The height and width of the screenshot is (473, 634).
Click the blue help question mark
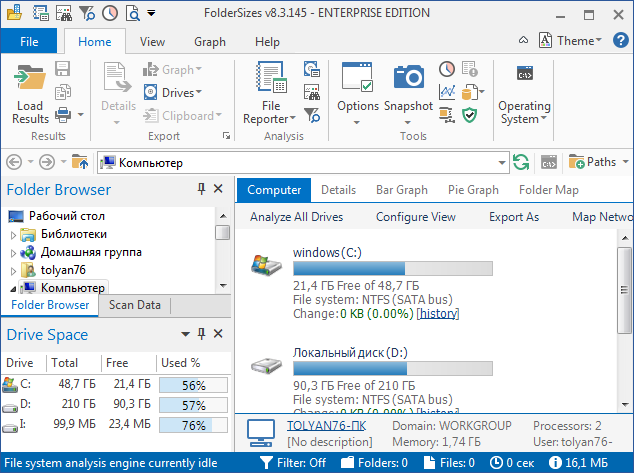[620, 40]
